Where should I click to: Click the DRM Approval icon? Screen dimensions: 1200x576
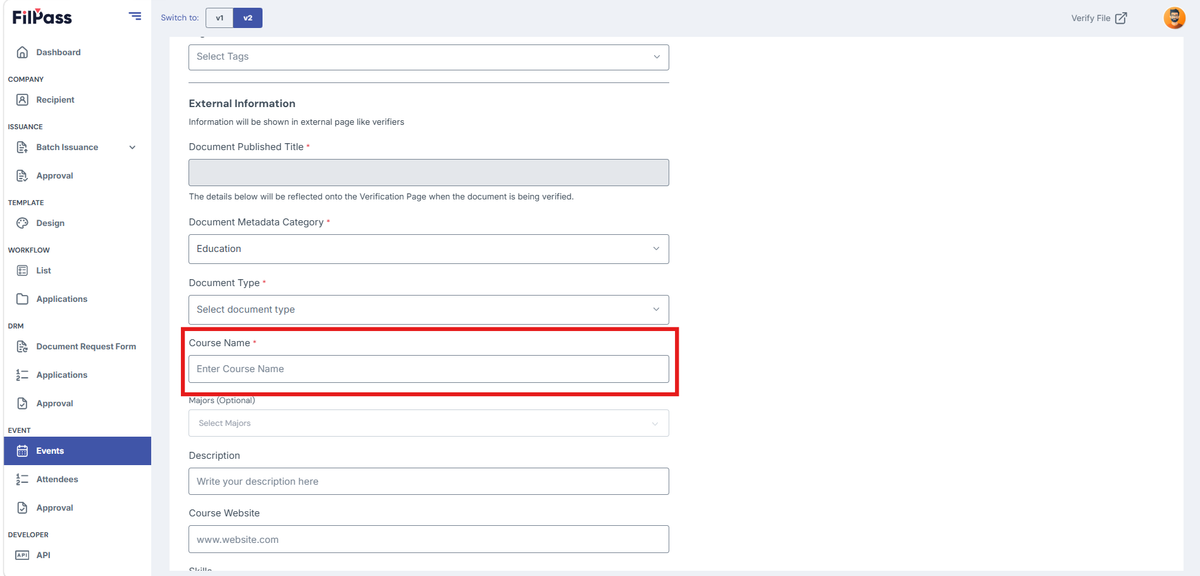click(x=22, y=404)
